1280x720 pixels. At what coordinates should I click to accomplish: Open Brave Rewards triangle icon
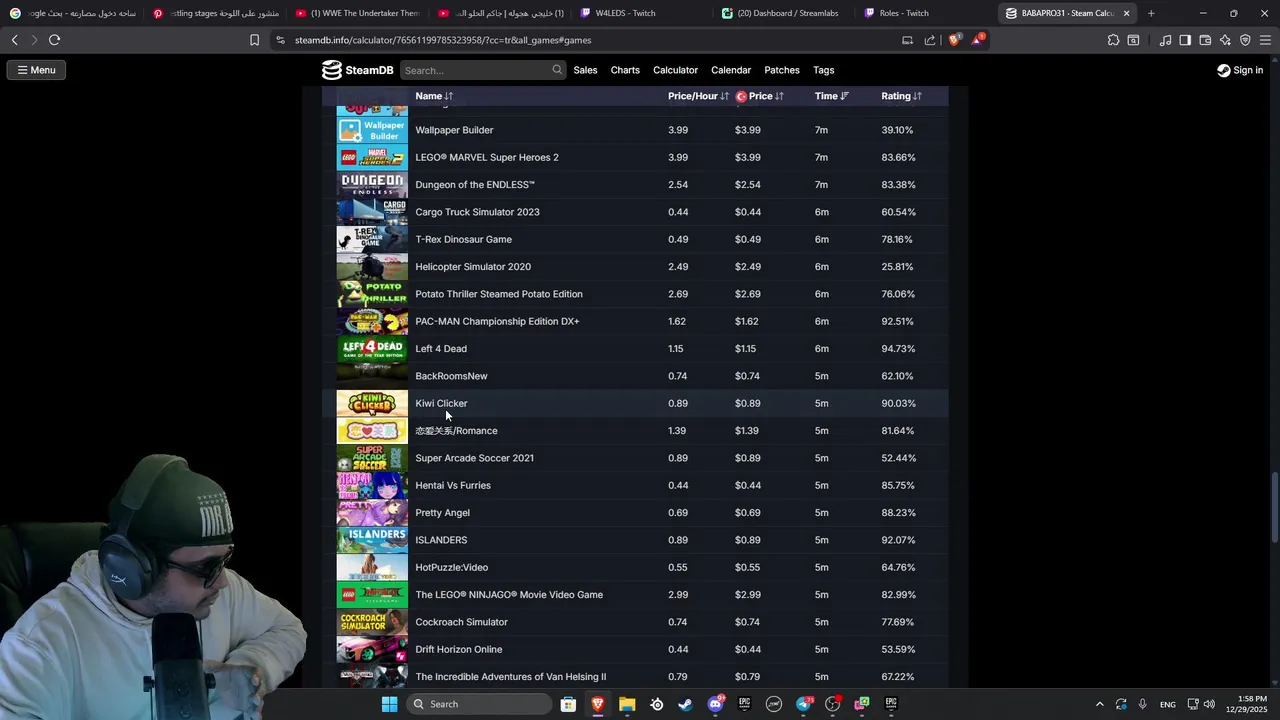click(x=977, y=40)
